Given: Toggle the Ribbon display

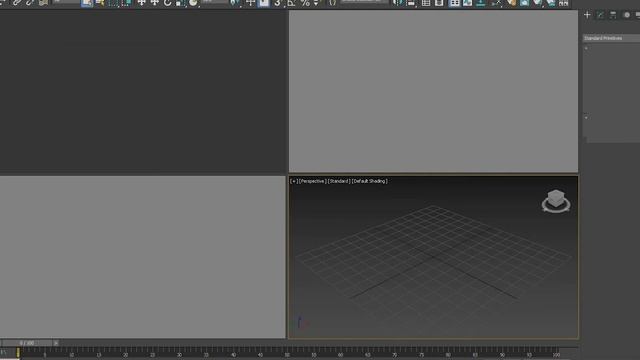Looking at the screenshot, I should tap(454, 3).
